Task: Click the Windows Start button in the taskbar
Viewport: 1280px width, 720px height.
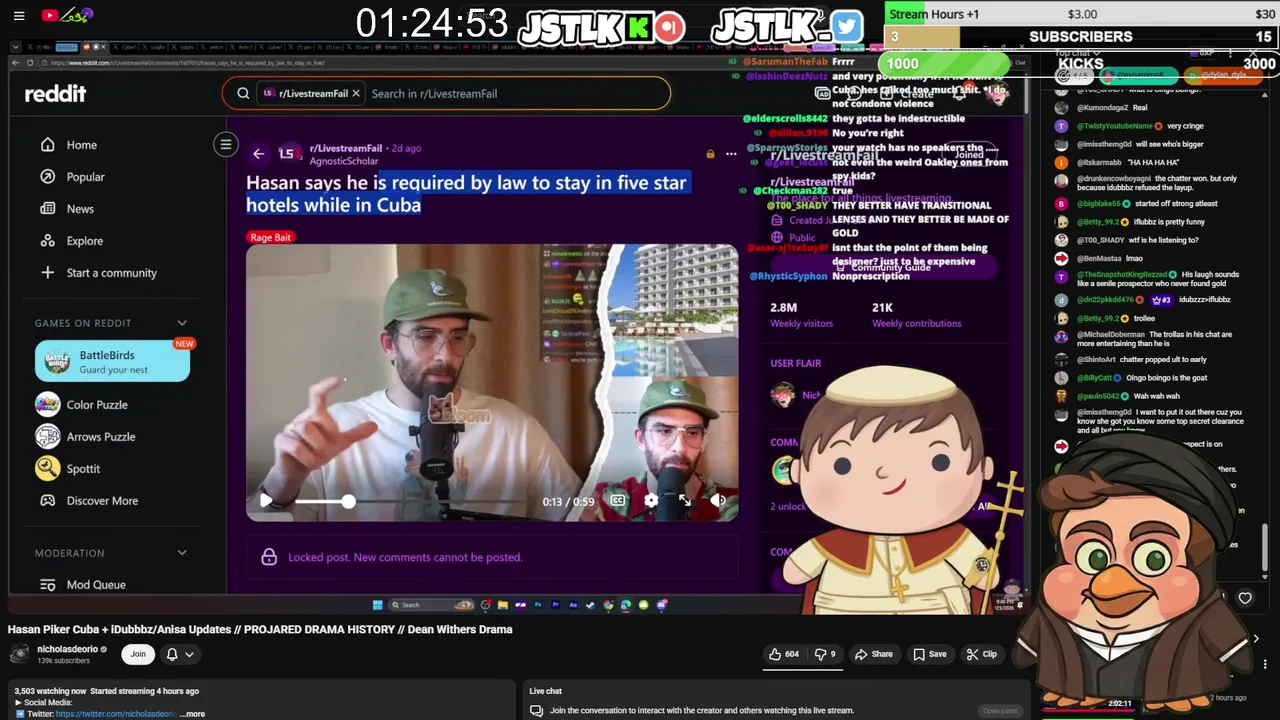Action: (x=377, y=605)
